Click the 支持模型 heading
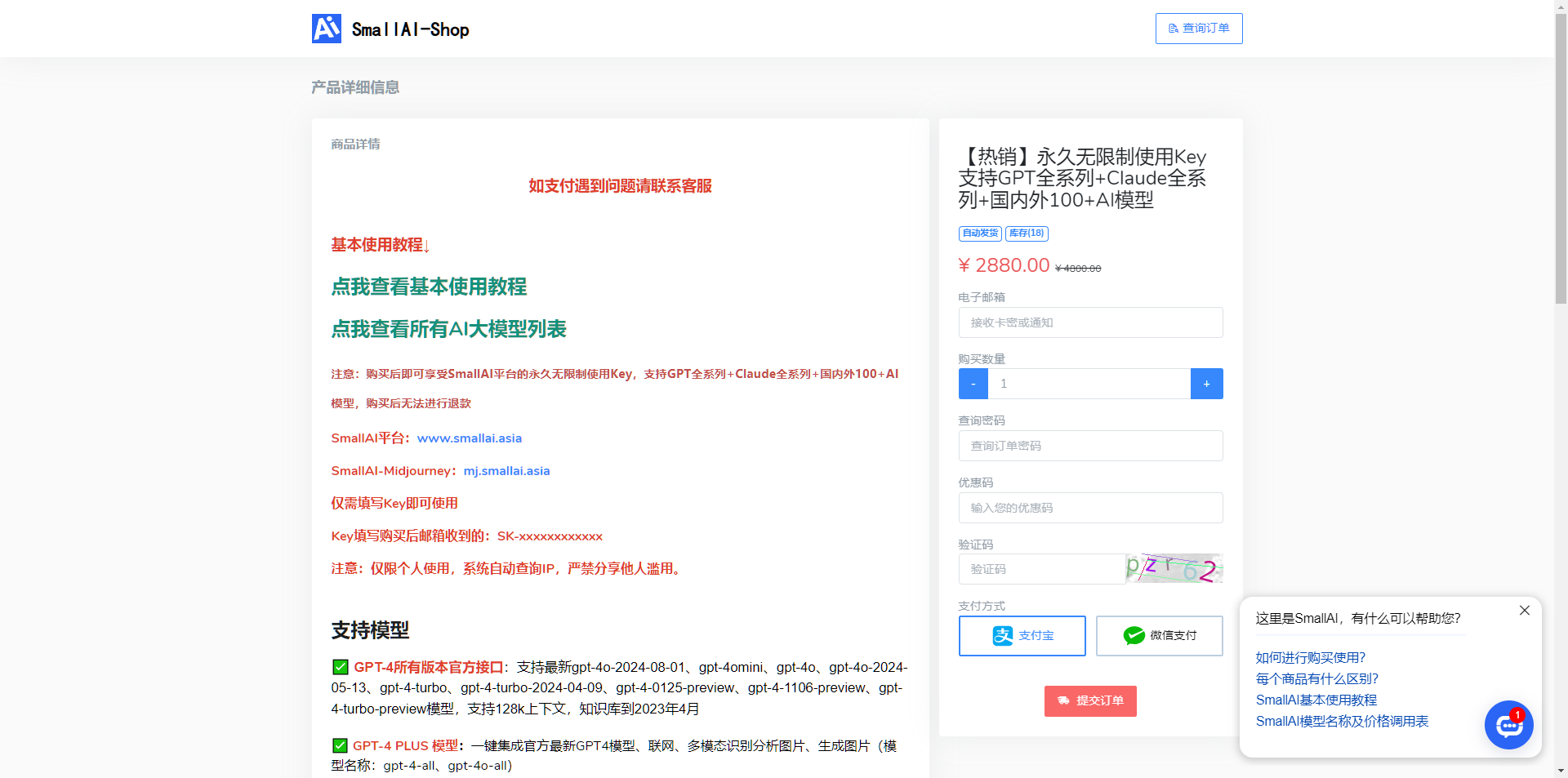The height and width of the screenshot is (778, 1568). [370, 630]
